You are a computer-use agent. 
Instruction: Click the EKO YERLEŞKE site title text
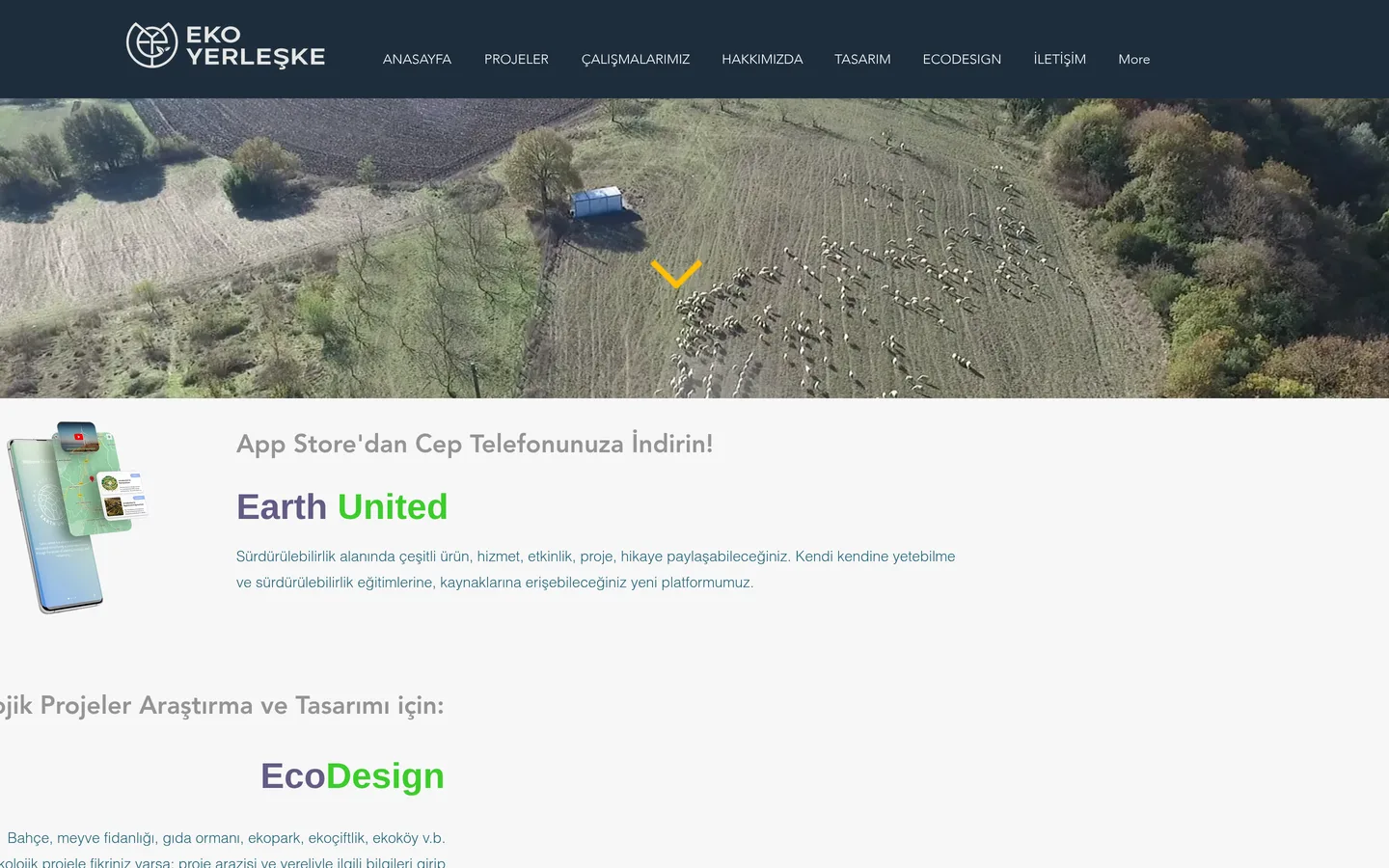[256, 46]
